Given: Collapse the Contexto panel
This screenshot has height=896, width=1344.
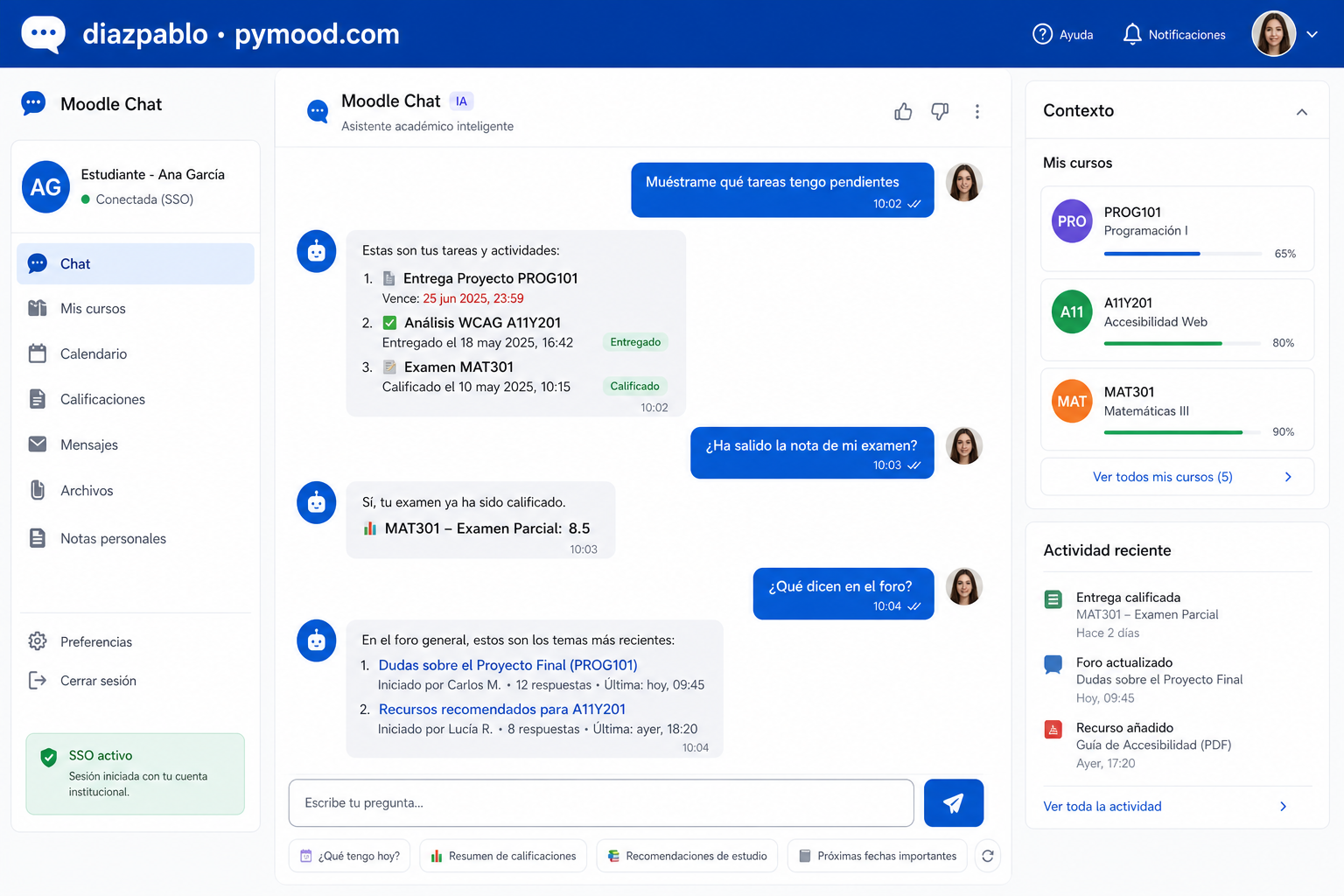Looking at the screenshot, I should tap(1302, 111).
